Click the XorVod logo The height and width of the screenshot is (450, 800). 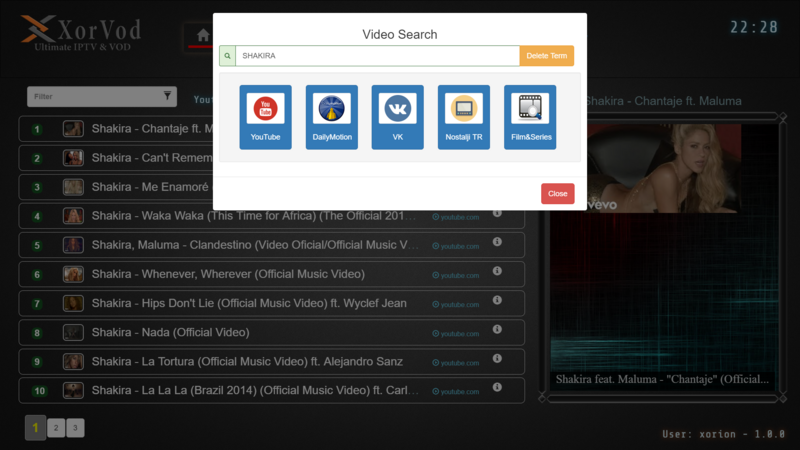[82, 34]
